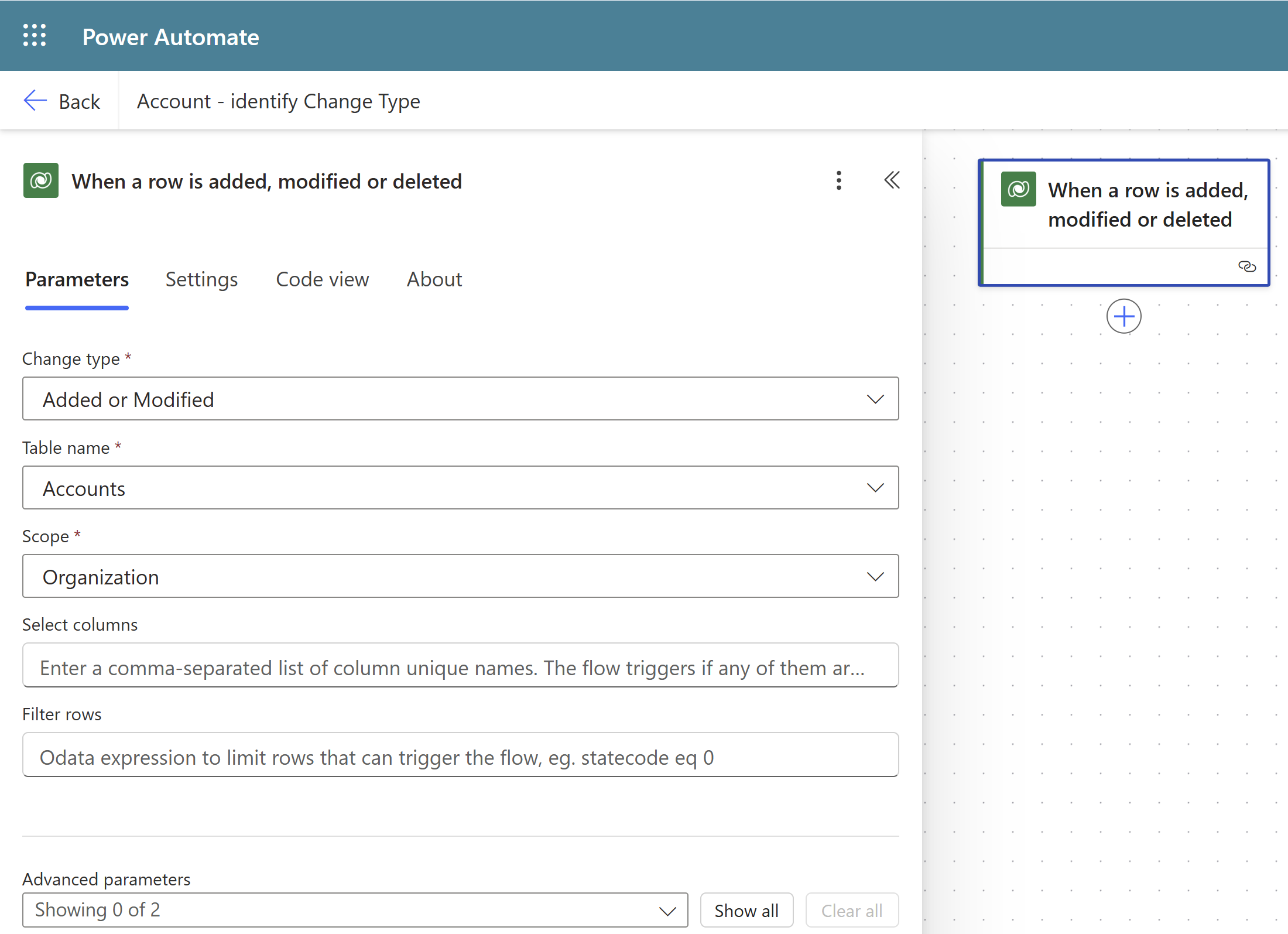Click the Power Automate header title
This screenshot has width=1288, height=934.
[x=170, y=37]
